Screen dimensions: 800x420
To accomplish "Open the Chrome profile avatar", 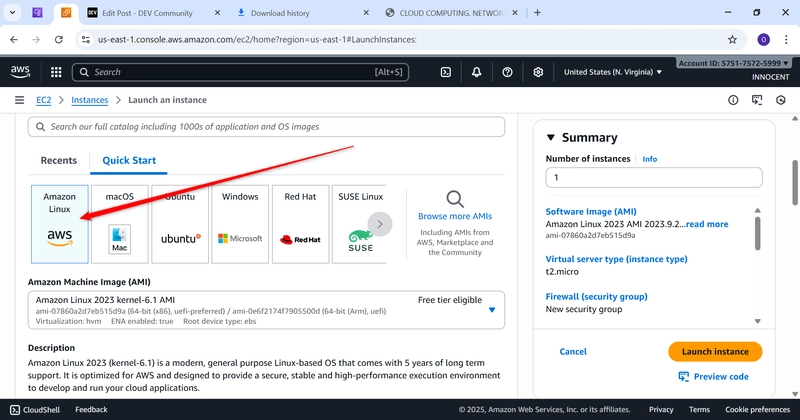I will tap(763, 39).
